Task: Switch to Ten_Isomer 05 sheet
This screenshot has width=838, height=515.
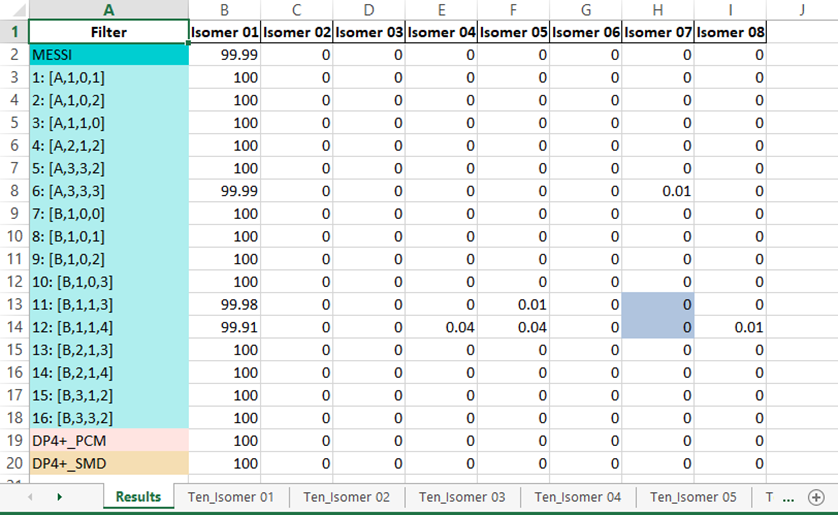Action: click(x=693, y=497)
